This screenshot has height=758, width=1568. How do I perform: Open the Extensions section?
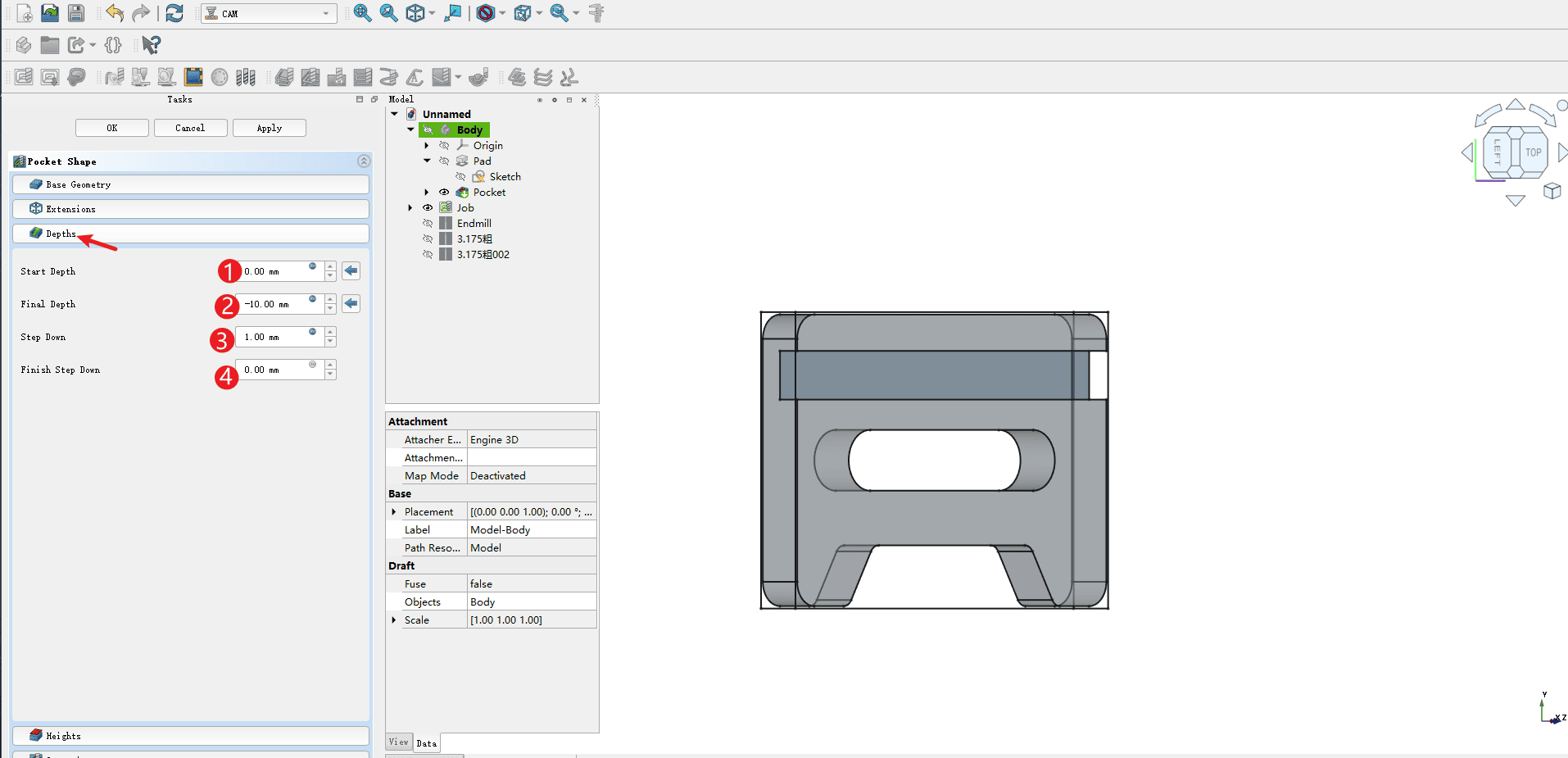[191, 209]
